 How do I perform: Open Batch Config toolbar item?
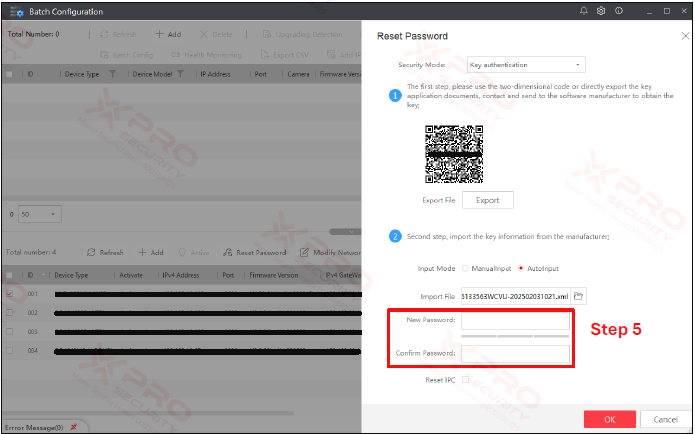[126, 55]
